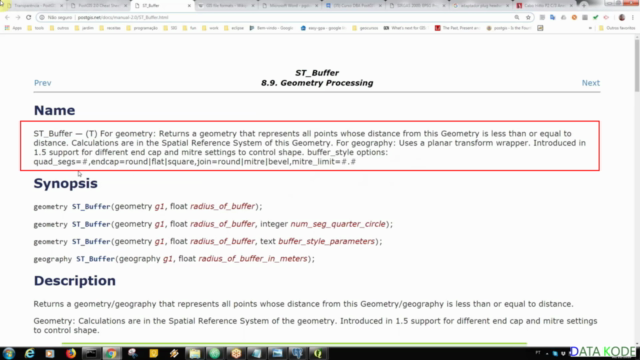640x360 pixels.
Task: Click radius_of_buffer_in_meters parameter text
Action: tap(253, 259)
